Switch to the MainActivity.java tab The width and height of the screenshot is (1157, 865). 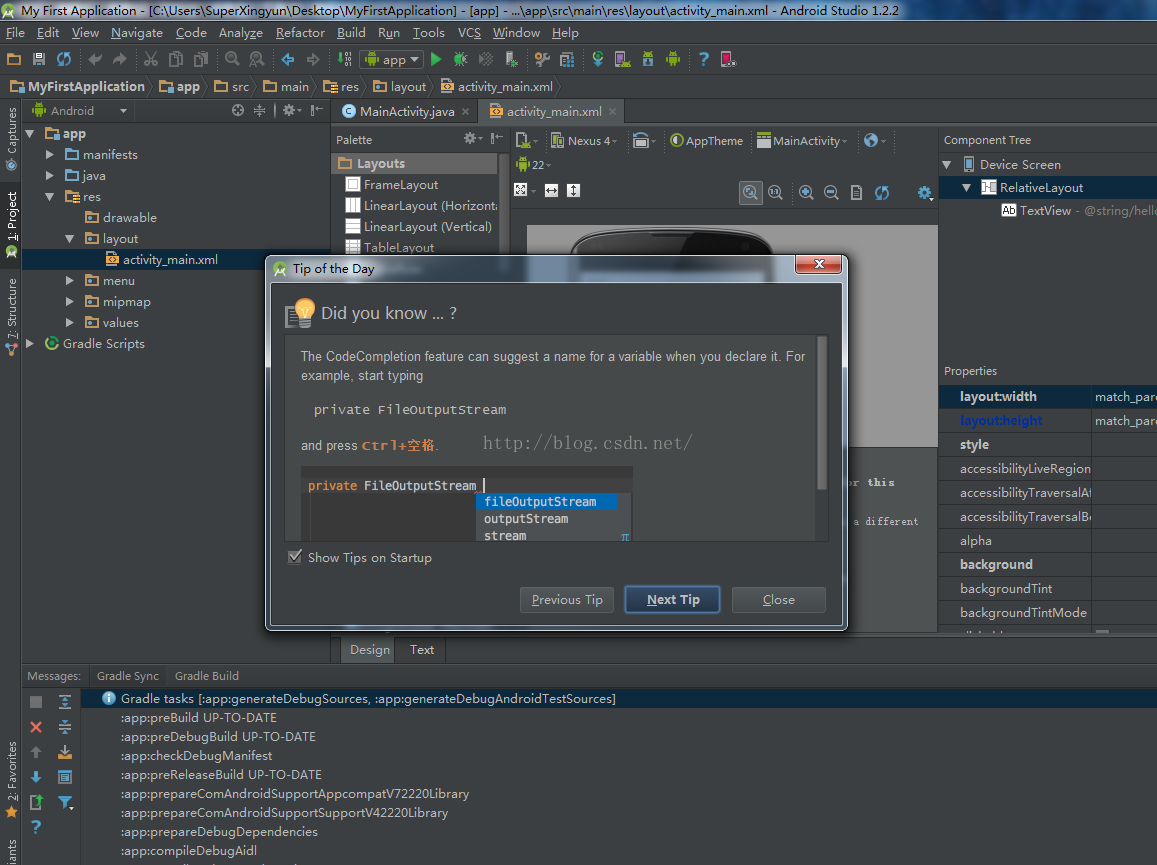pos(406,112)
